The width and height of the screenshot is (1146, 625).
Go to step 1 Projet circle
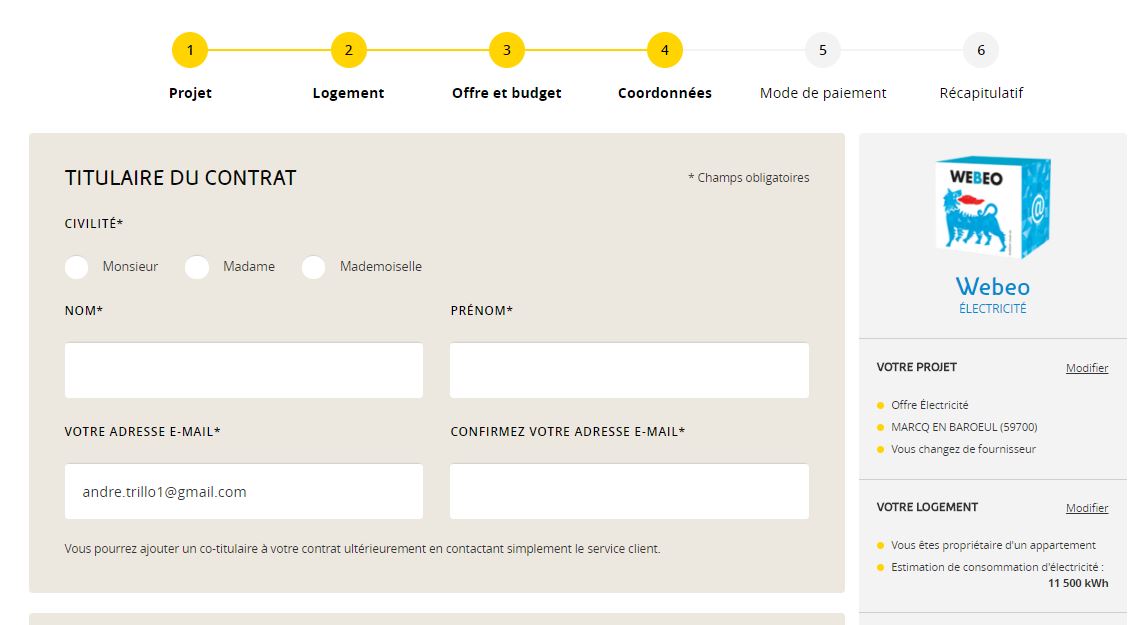pyautogui.click(x=190, y=50)
